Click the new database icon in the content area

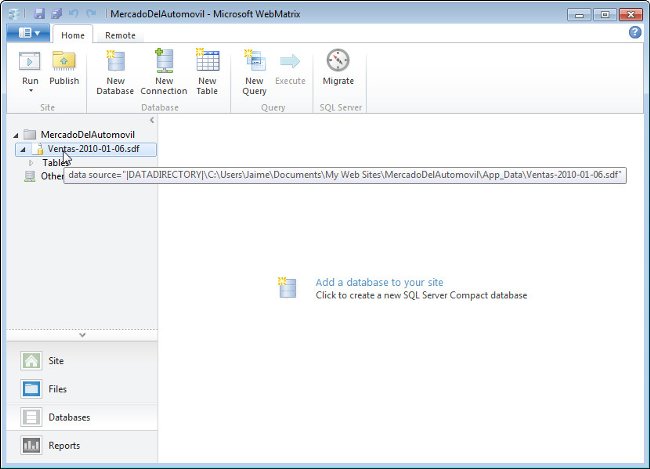click(287, 288)
